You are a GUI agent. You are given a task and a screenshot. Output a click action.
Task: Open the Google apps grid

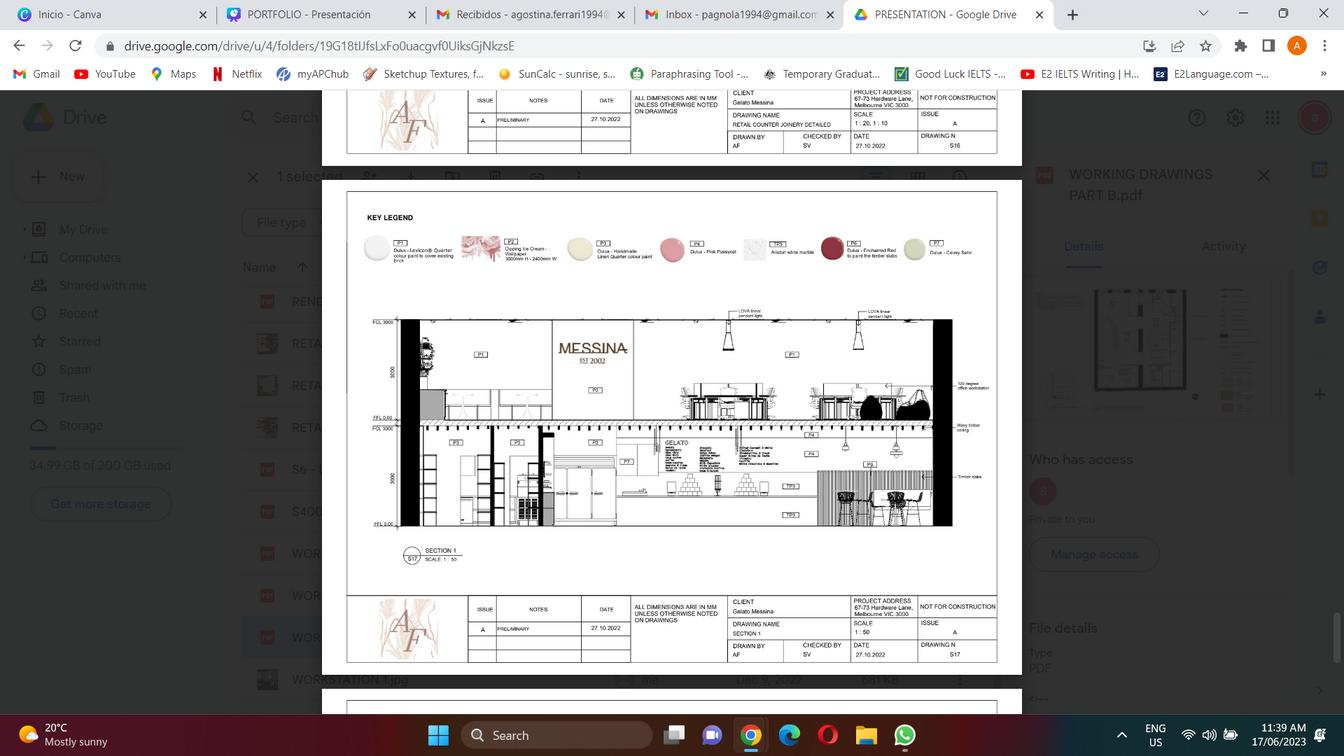click(x=1272, y=117)
